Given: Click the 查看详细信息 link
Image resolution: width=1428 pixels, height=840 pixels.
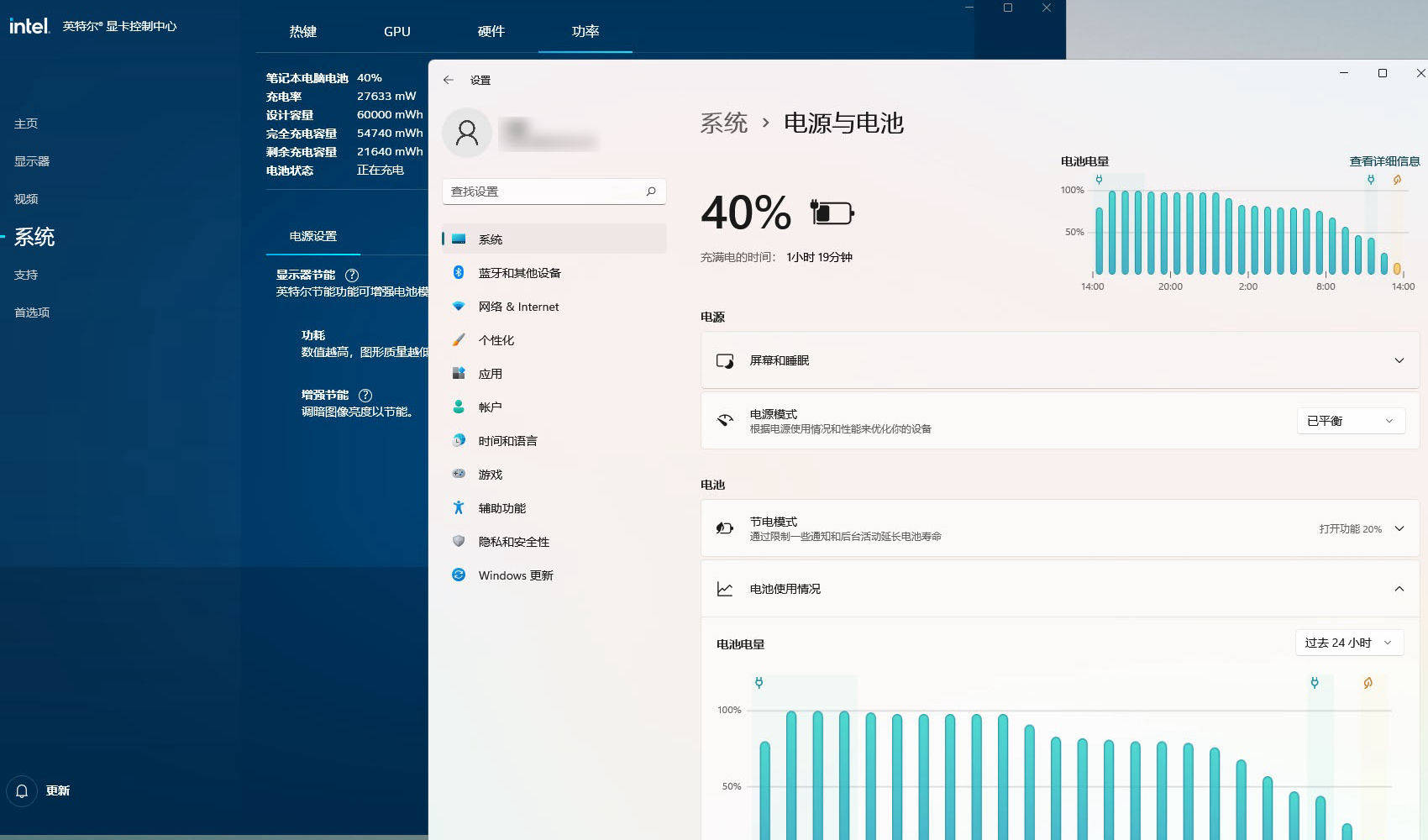Looking at the screenshot, I should pos(1384,161).
